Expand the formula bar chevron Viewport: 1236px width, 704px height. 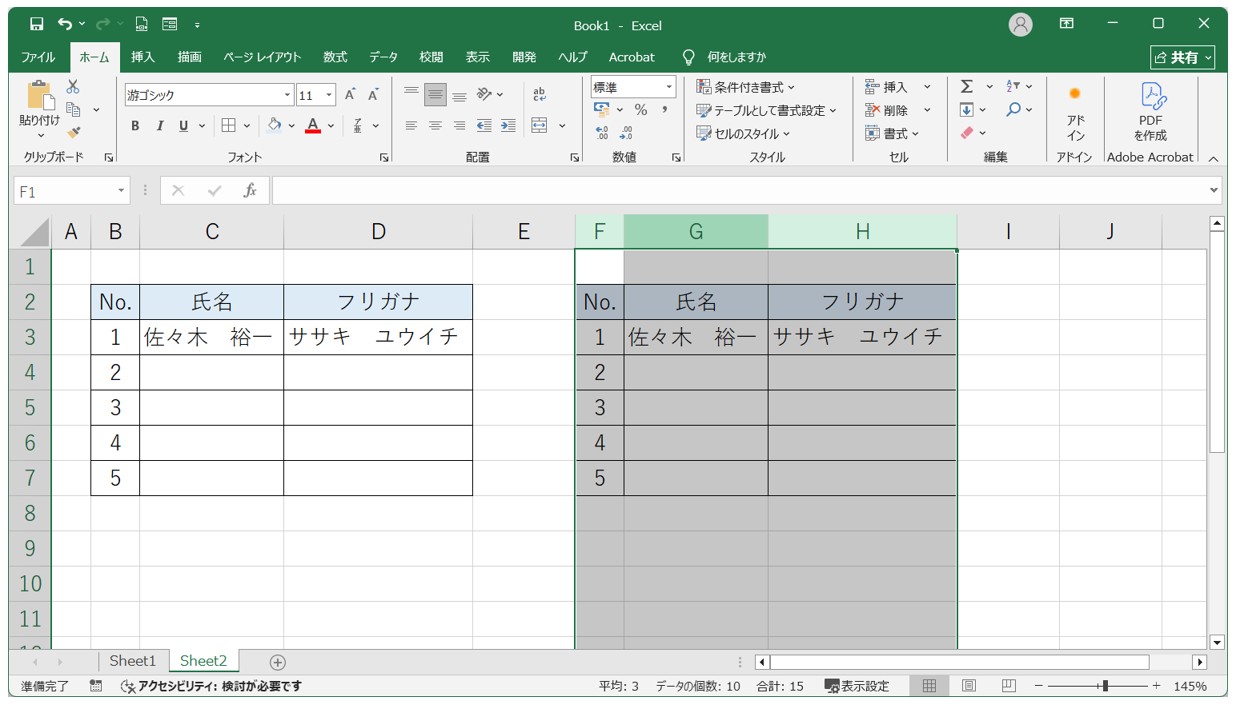click(1214, 190)
